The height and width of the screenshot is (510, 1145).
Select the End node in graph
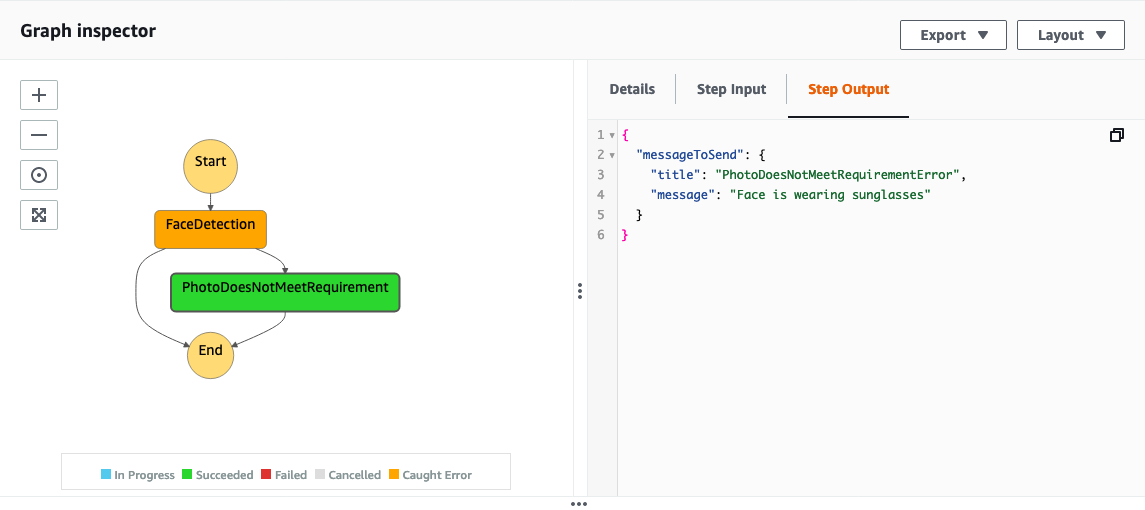(210, 354)
